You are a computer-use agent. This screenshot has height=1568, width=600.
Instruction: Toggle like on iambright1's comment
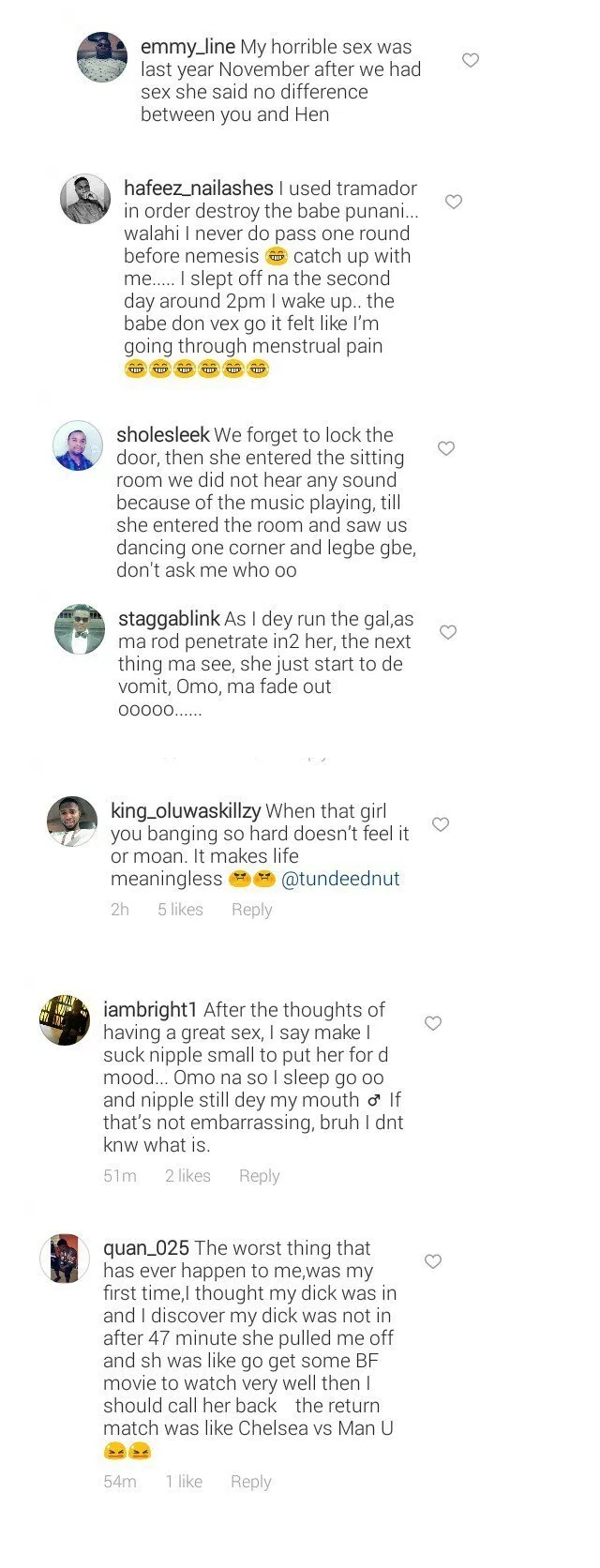click(x=433, y=1023)
